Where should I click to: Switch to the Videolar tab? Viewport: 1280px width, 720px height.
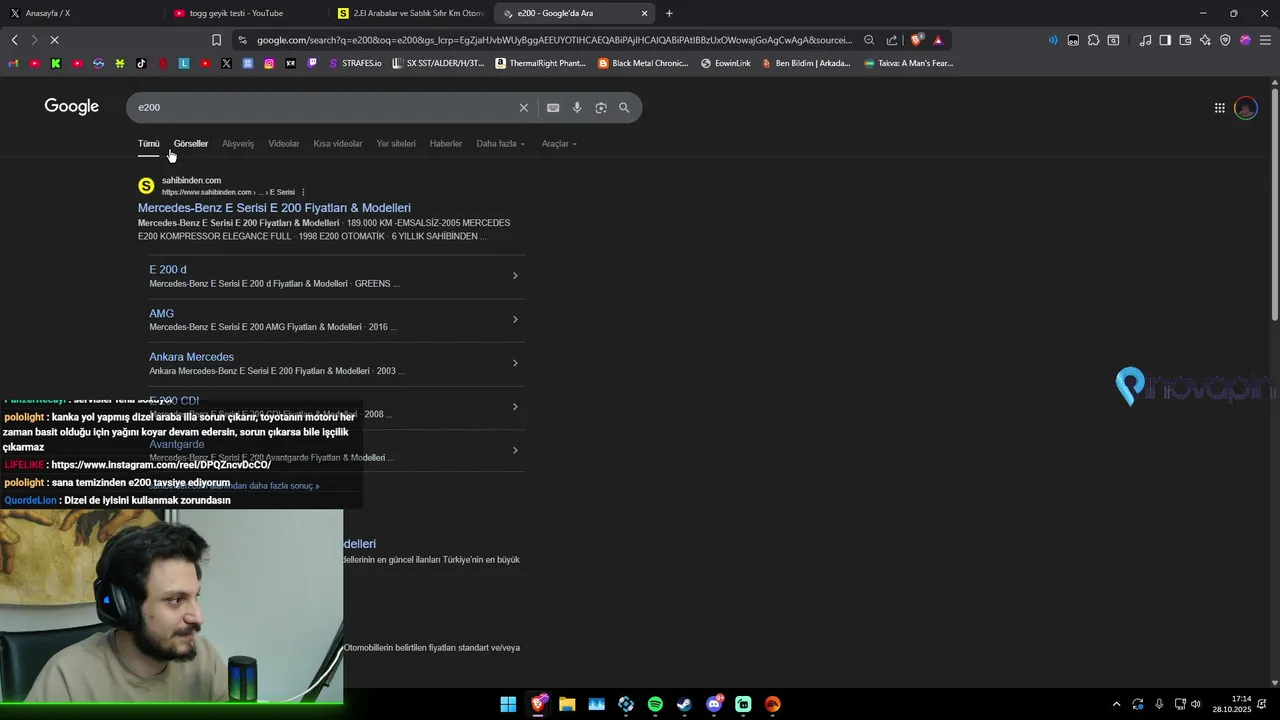tap(284, 144)
